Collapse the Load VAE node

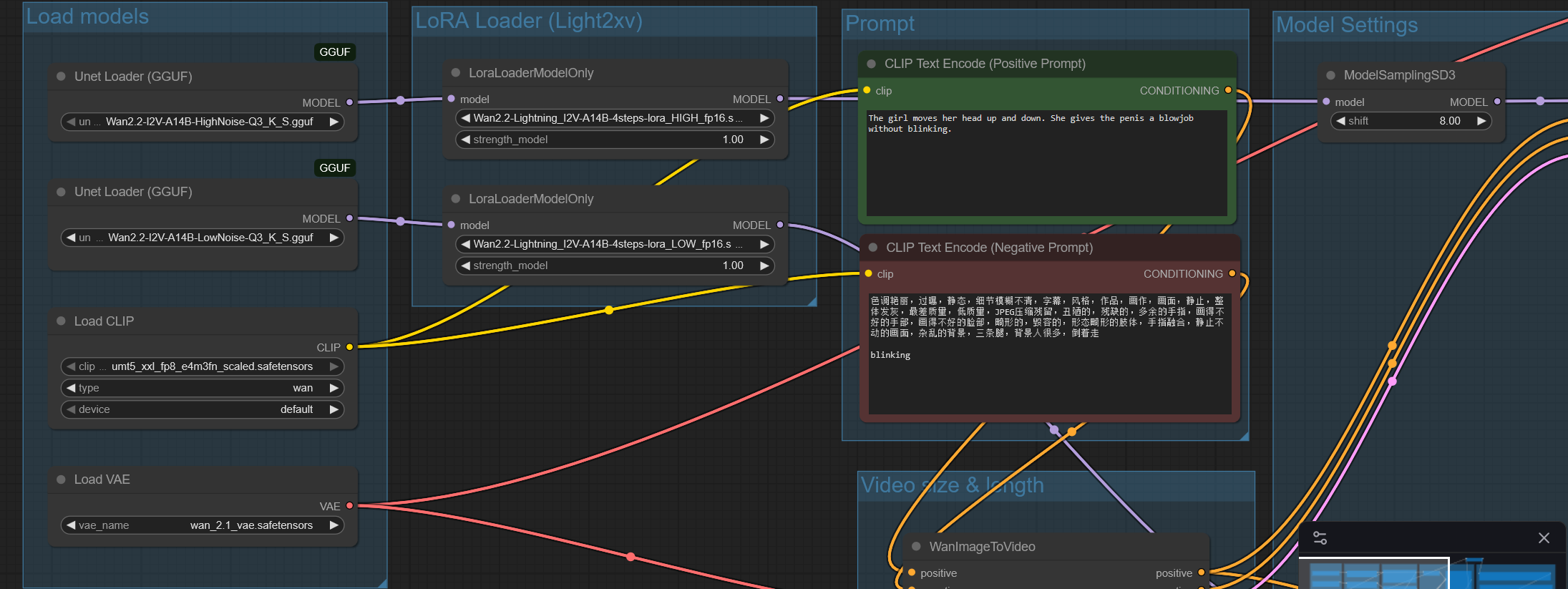coord(61,480)
